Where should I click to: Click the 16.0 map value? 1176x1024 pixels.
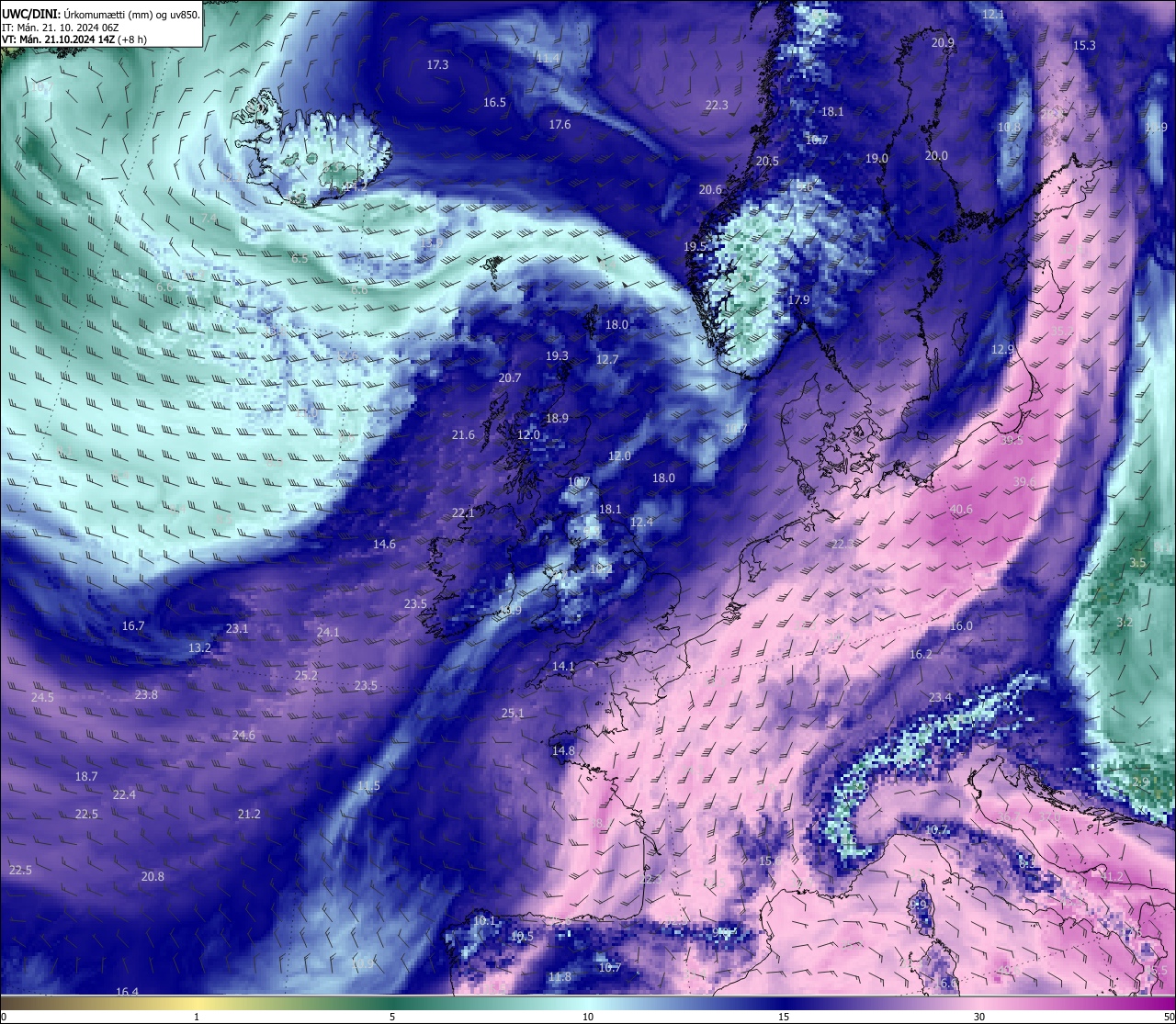click(961, 626)
